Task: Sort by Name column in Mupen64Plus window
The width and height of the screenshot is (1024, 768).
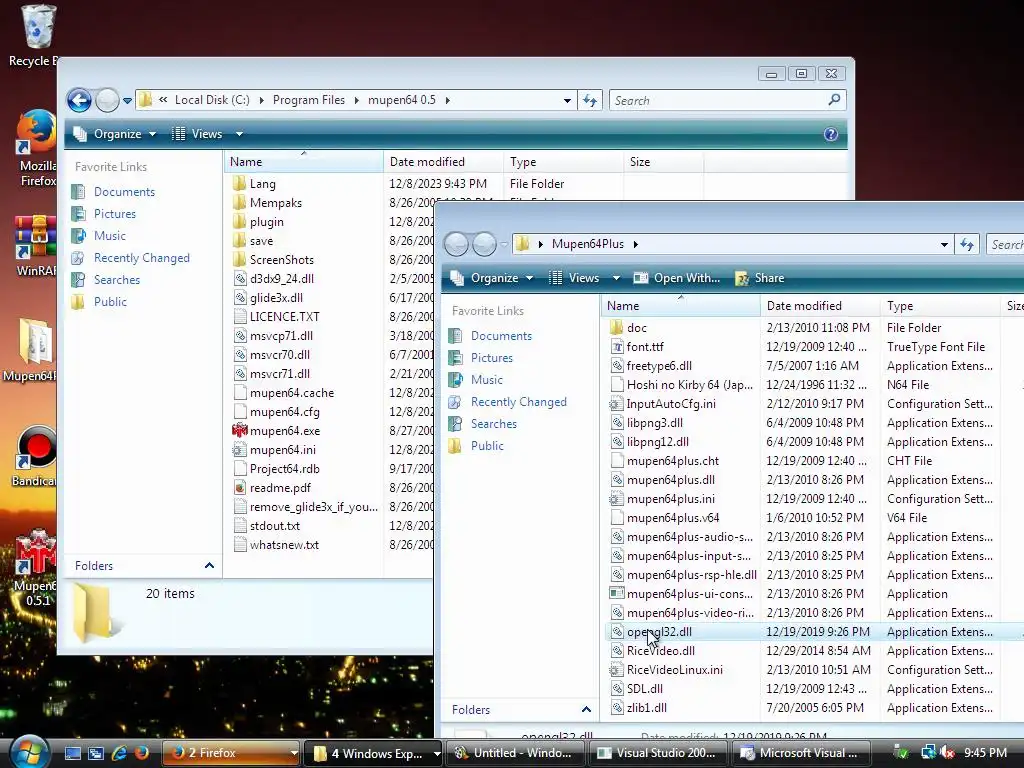Action: (680, 306)
